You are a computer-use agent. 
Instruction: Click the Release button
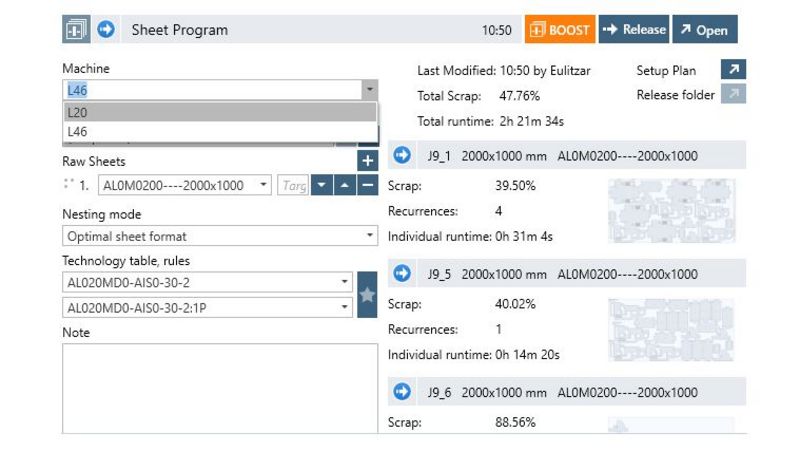pyautogui.click(x=634, y=30)
